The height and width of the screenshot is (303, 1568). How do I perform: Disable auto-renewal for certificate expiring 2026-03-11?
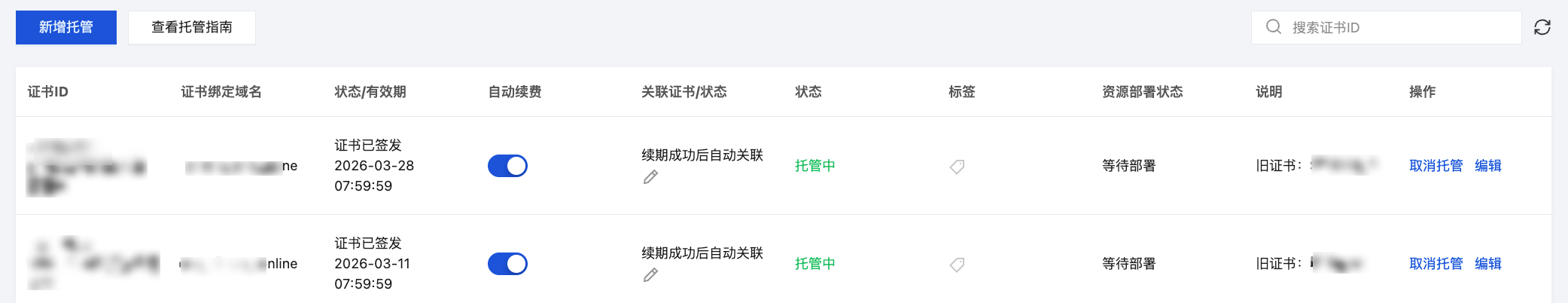click(507, 264)
